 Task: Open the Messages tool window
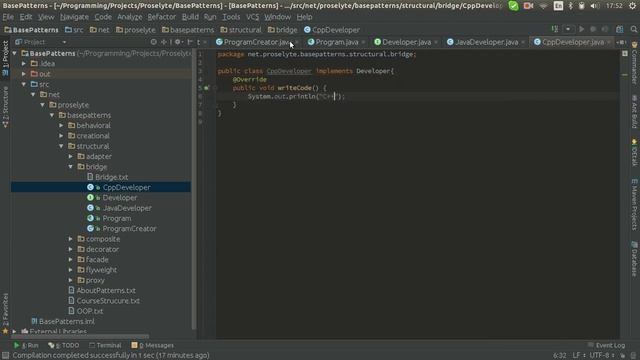click(152, 345)
